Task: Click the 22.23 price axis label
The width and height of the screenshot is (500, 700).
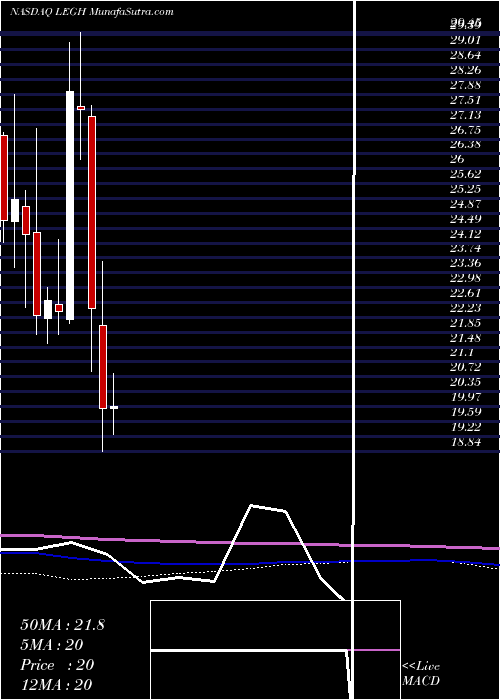Action: click(x=465, y=308)
